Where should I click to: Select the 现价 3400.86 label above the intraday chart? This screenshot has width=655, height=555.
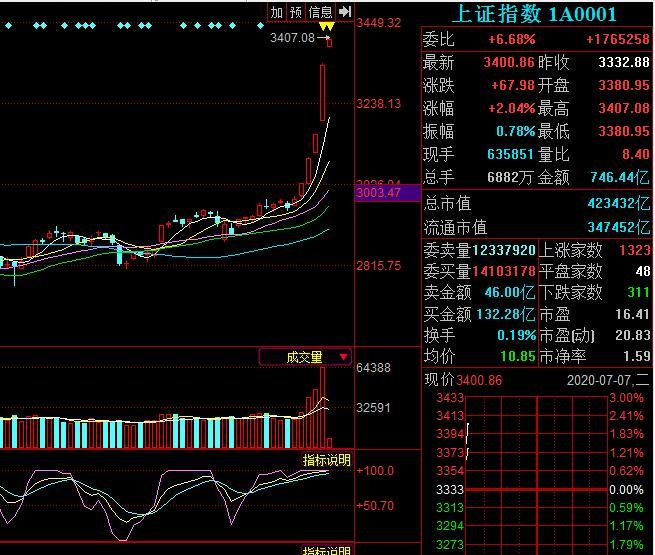click(x=463, y=380)
